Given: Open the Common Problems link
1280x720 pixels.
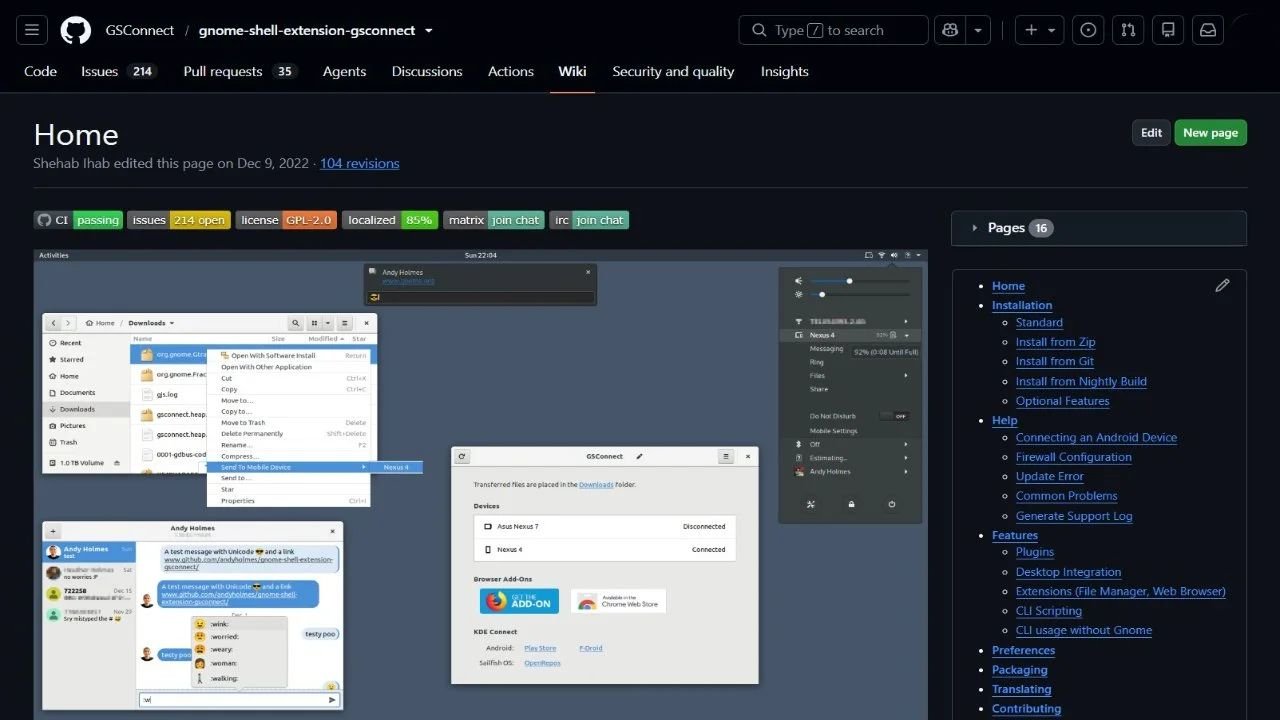Looking at the screenshot, I should point(1066,496).
